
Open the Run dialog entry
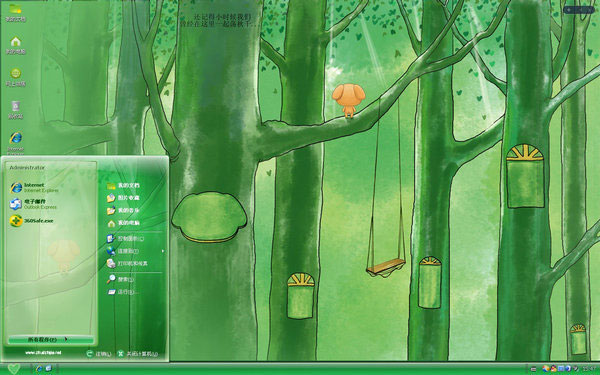(122, 292)
